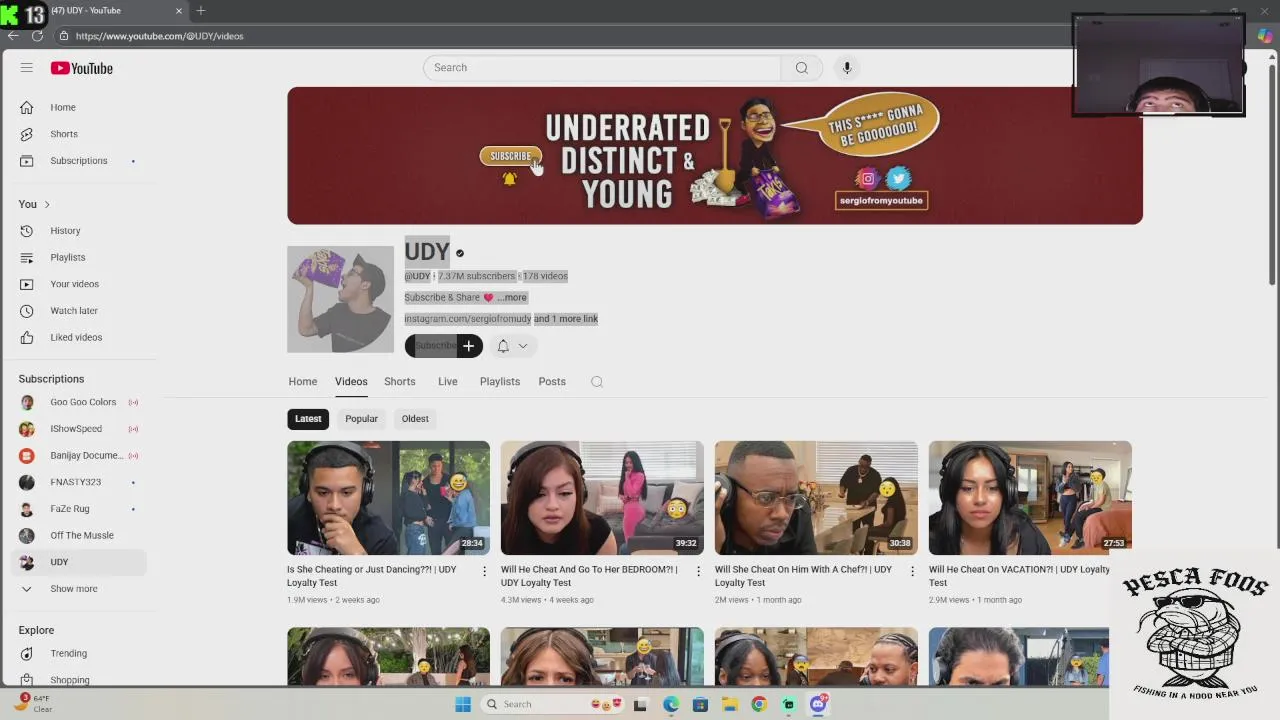Close the UDY YouTube tab
1280x720 pixels.
click(x=179, y=11)
